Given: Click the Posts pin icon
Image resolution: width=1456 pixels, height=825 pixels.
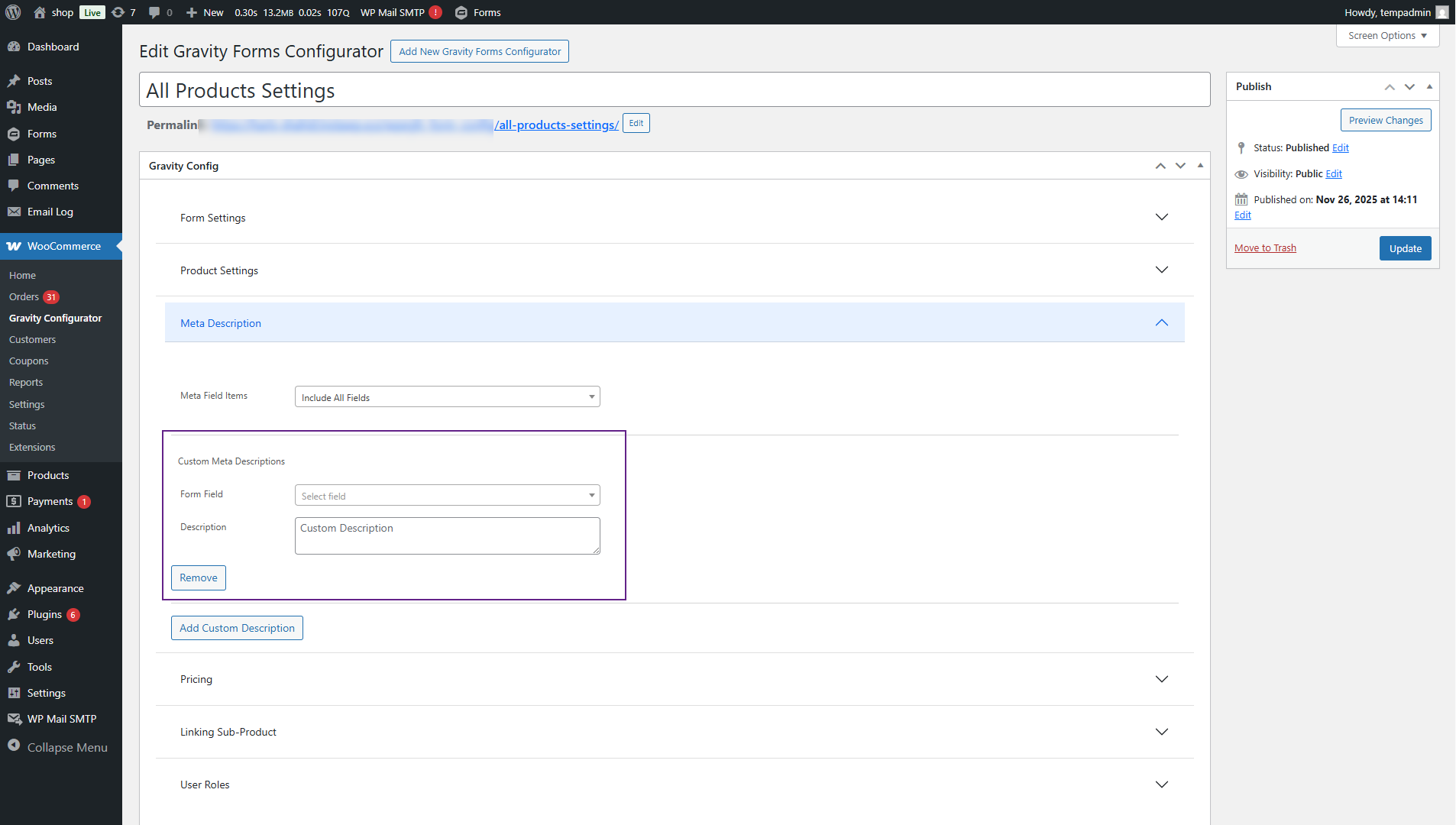Looking at the screenshot, I should pos(14,81).
